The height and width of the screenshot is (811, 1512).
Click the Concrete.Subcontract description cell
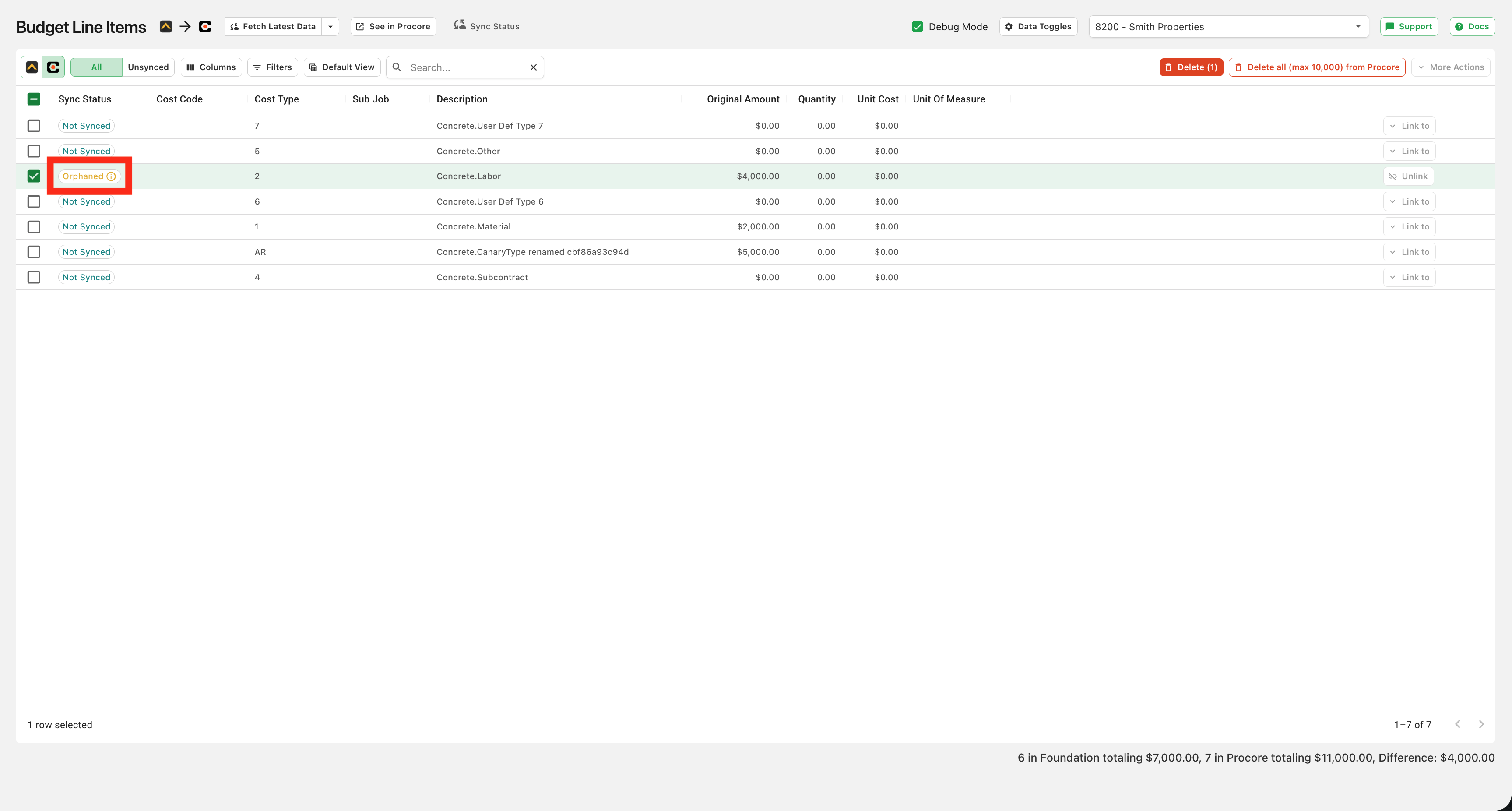click(482, 277)
